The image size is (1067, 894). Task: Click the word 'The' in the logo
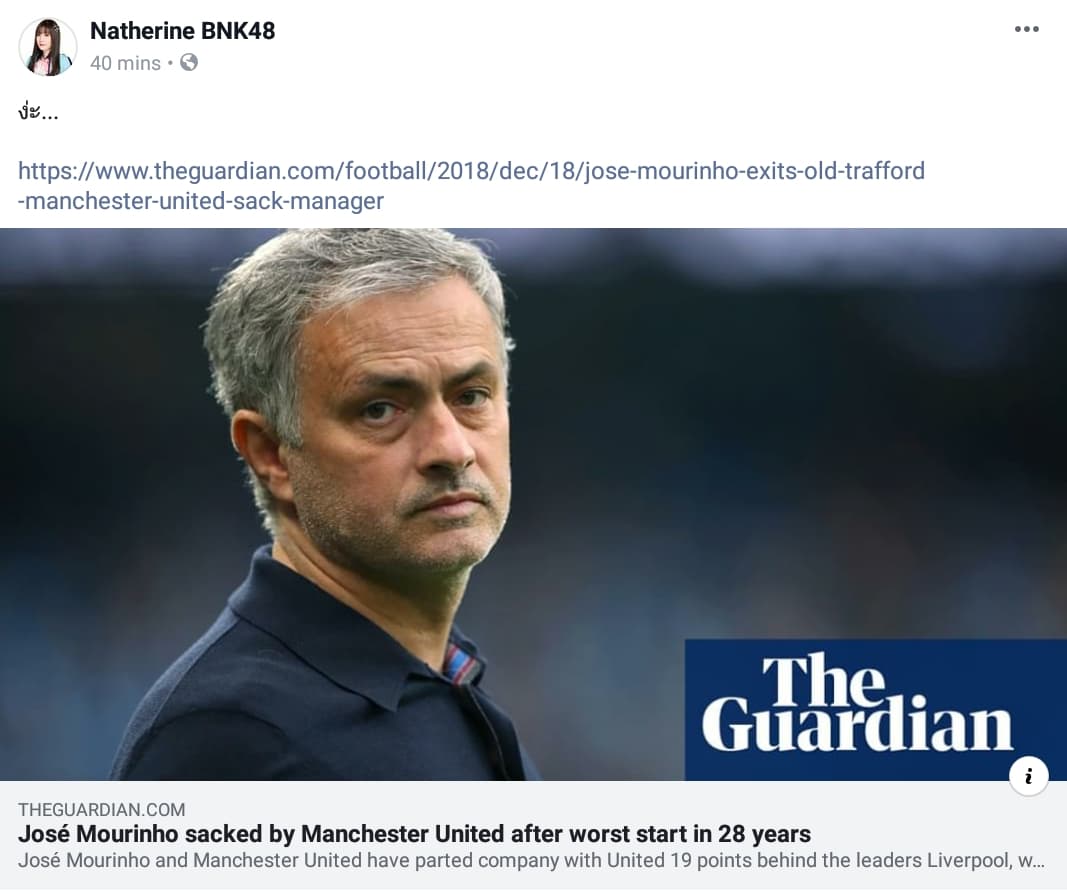[822, 680]
